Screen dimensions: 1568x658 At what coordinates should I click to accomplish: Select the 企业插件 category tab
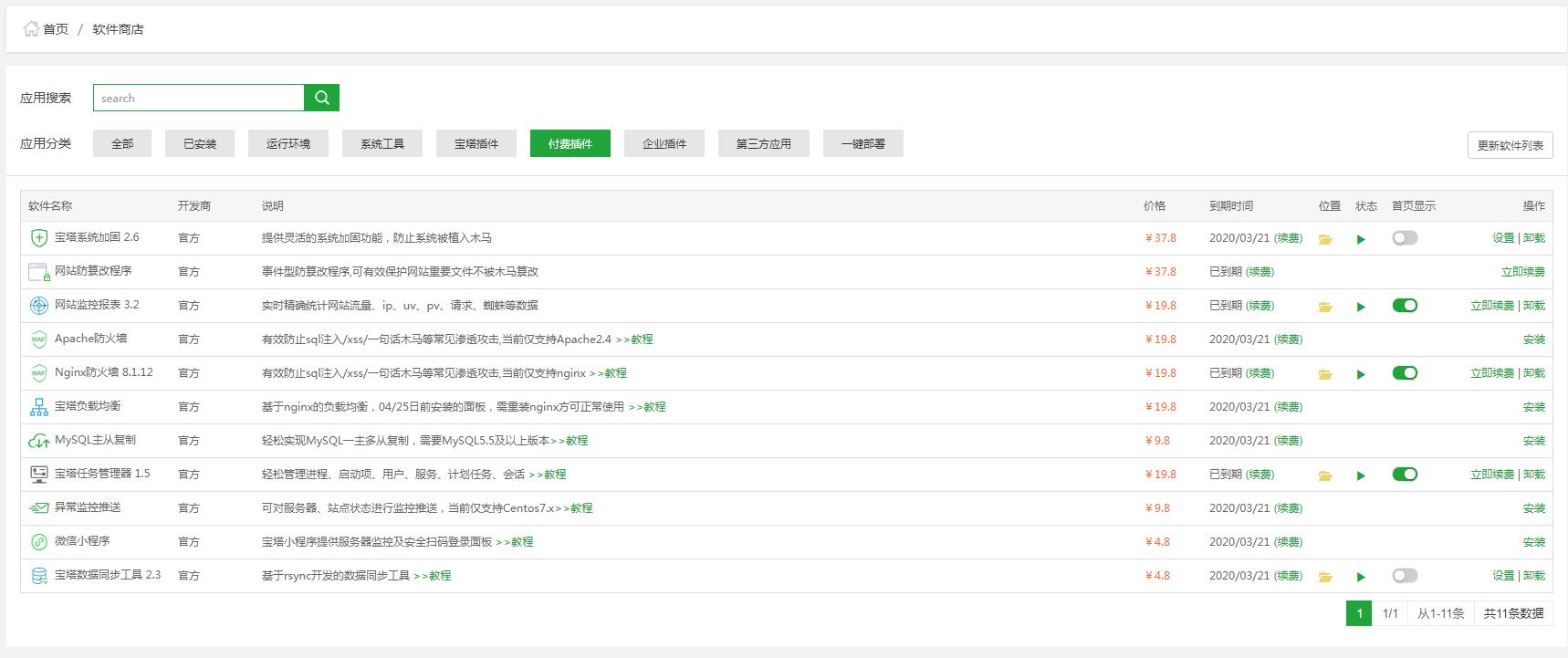click(664, 143)
